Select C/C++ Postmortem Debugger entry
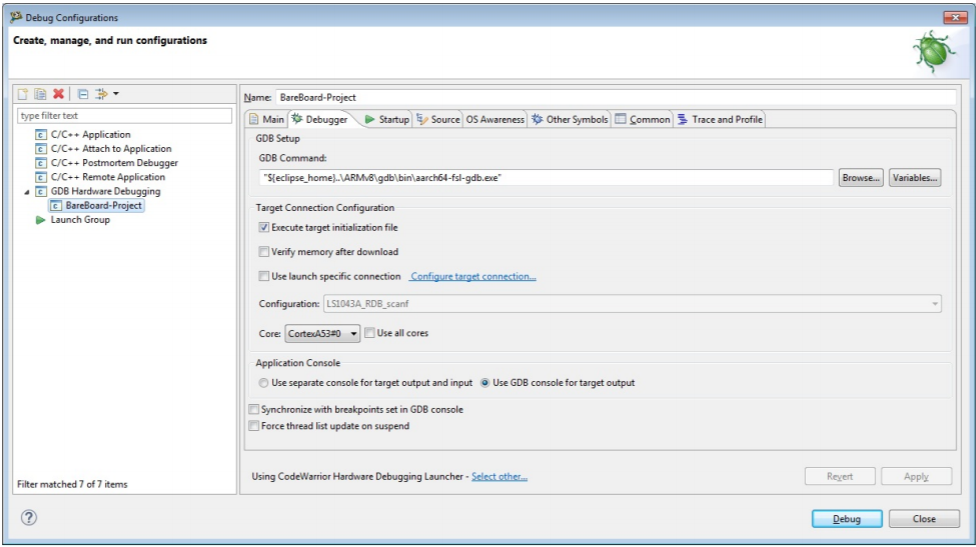Viewport: 976px width, 547px height. pos(115,163)
